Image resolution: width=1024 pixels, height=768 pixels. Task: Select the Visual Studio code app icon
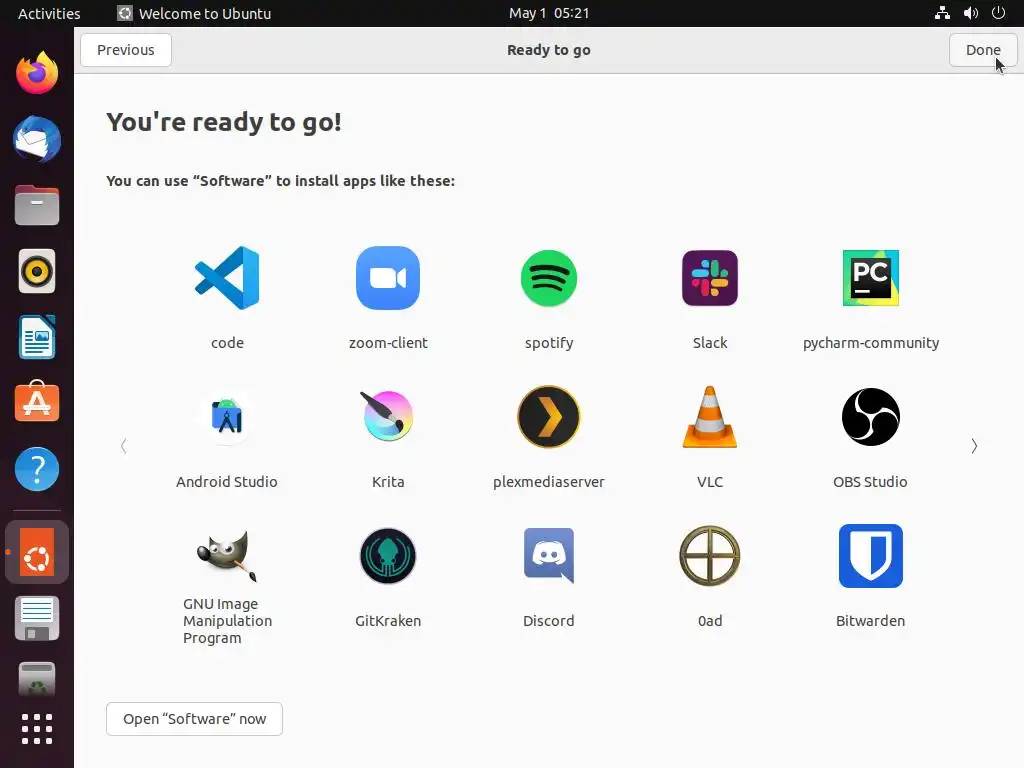227,278
